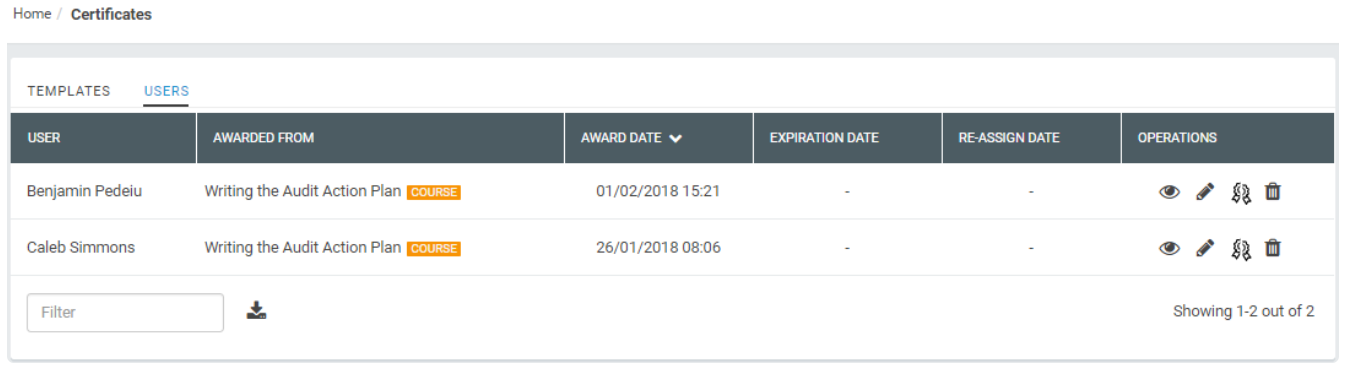
Task: Preview Caleb Simmons' certificate with eye icon
Action: pos(1169,248)
